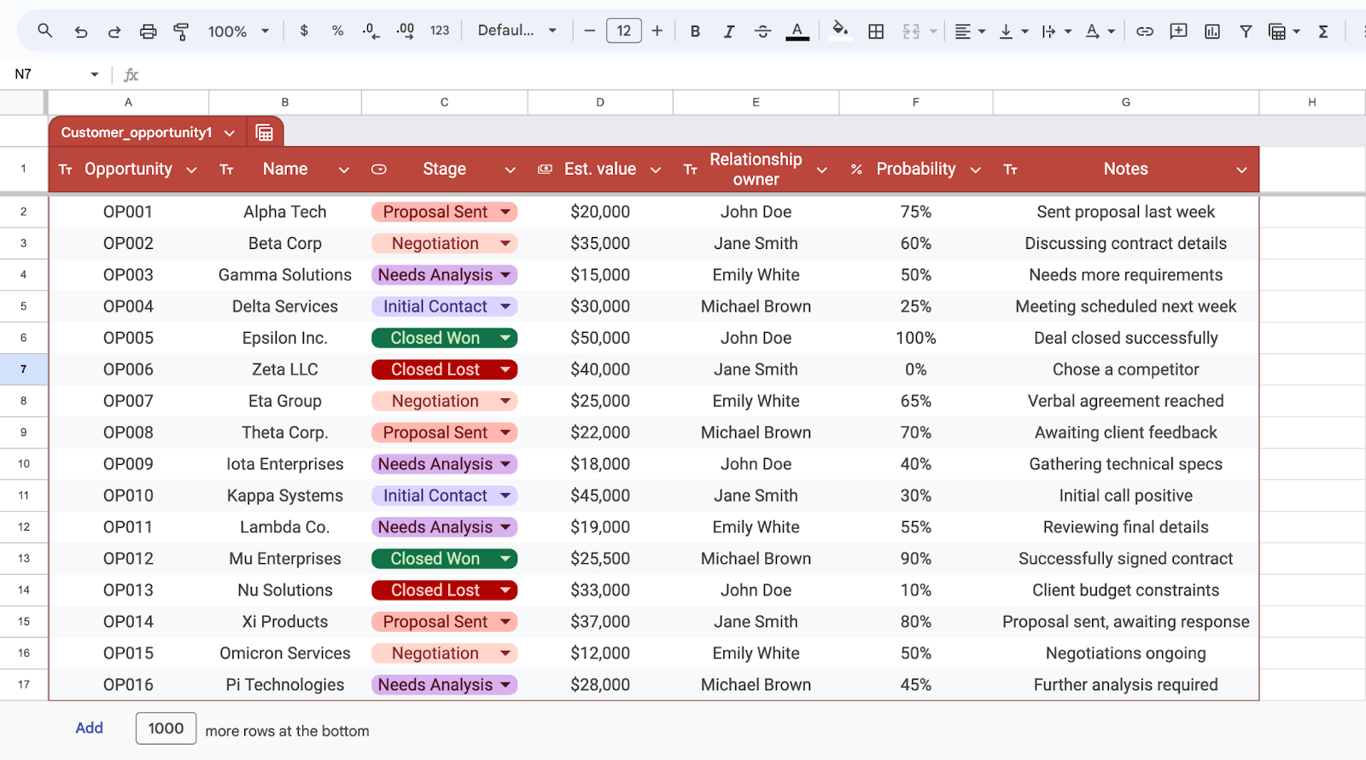This screenshot has height=760, width=1366.
Task: Open the Opportunity column header dropdown
Action: (x=191, y=170)
